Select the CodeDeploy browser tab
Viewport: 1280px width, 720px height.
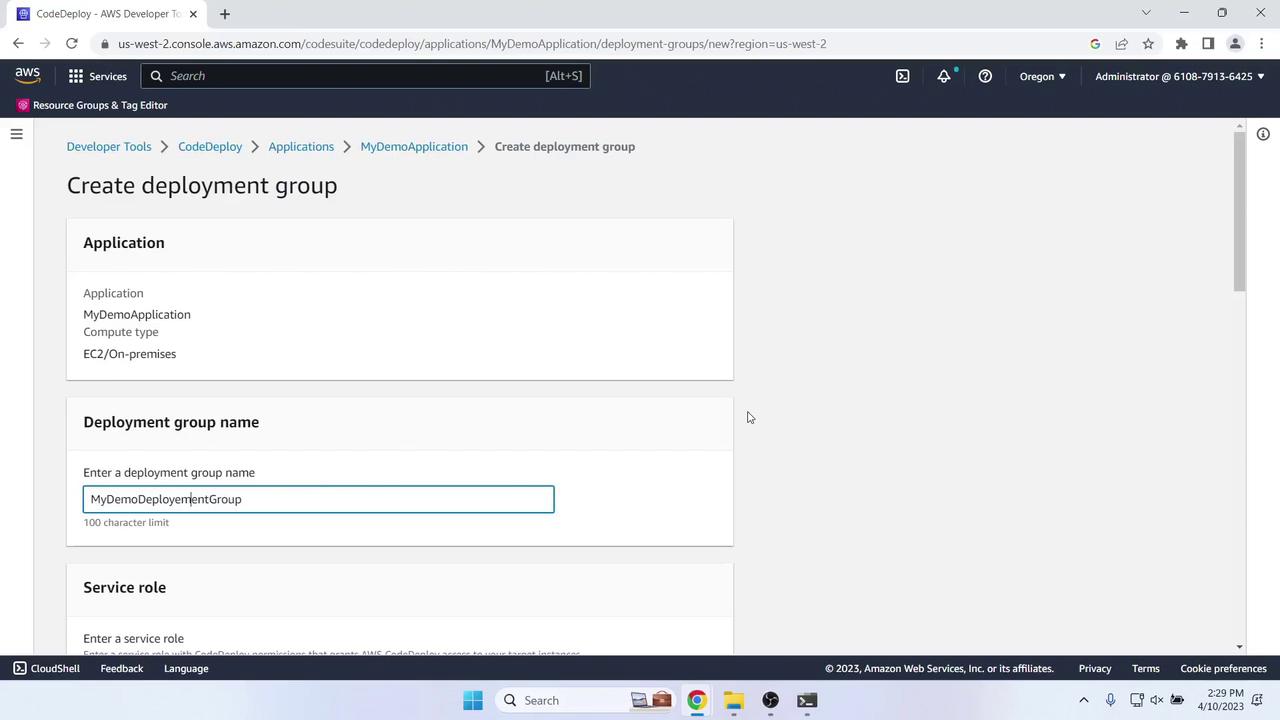coord(108,14)
